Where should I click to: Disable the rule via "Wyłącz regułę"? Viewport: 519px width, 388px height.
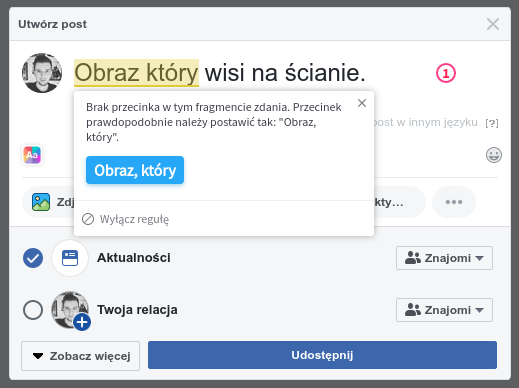[x=125, y=219]
